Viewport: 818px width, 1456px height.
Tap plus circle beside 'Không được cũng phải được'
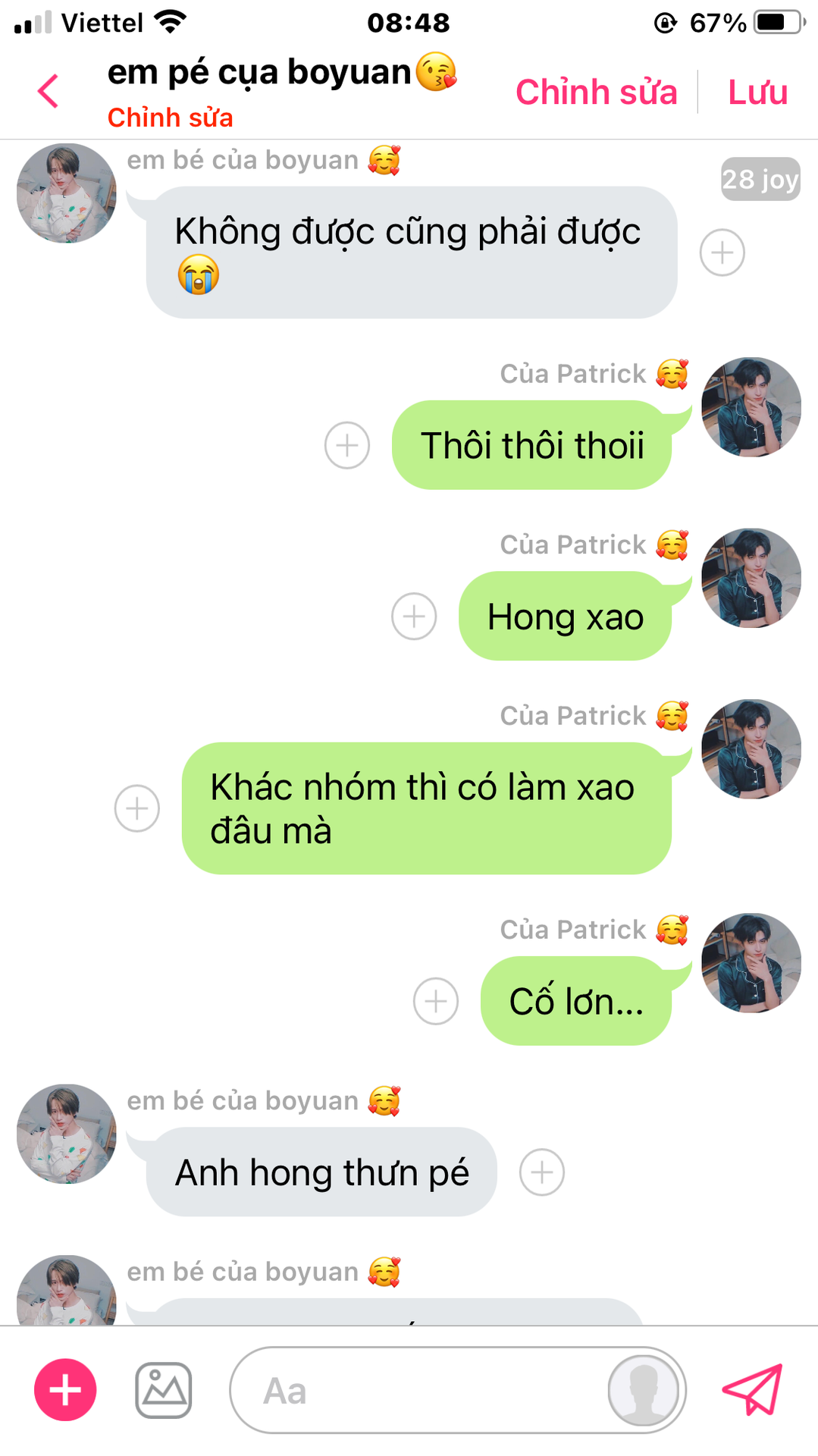pyautogui.click(x=722, y=253)
